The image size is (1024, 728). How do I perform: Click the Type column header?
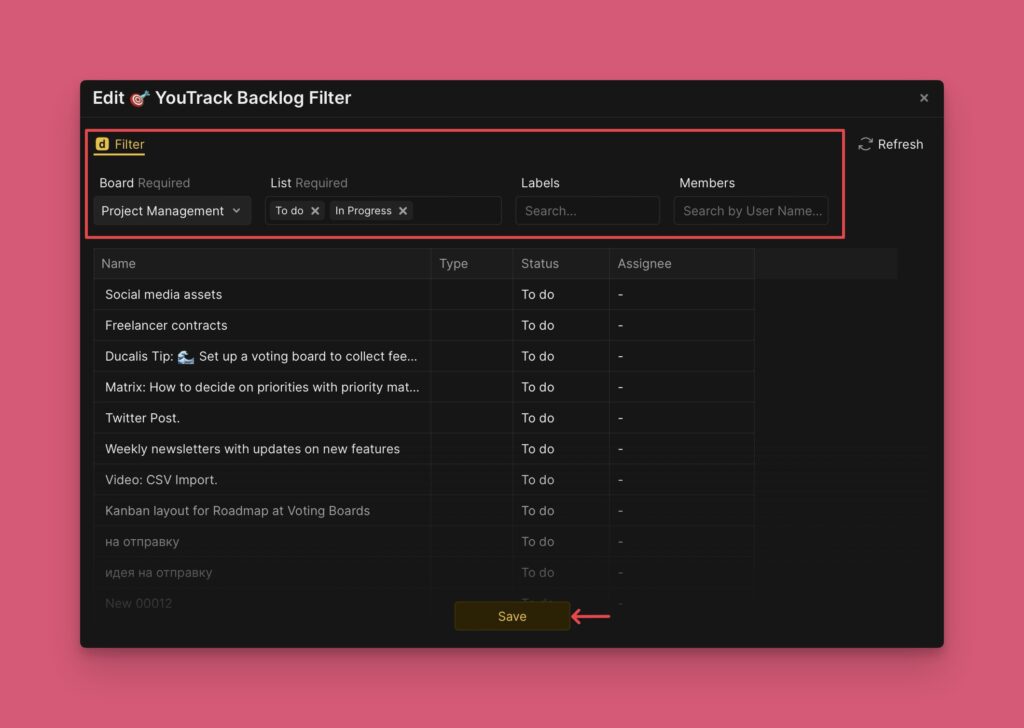tap(454, 263)
